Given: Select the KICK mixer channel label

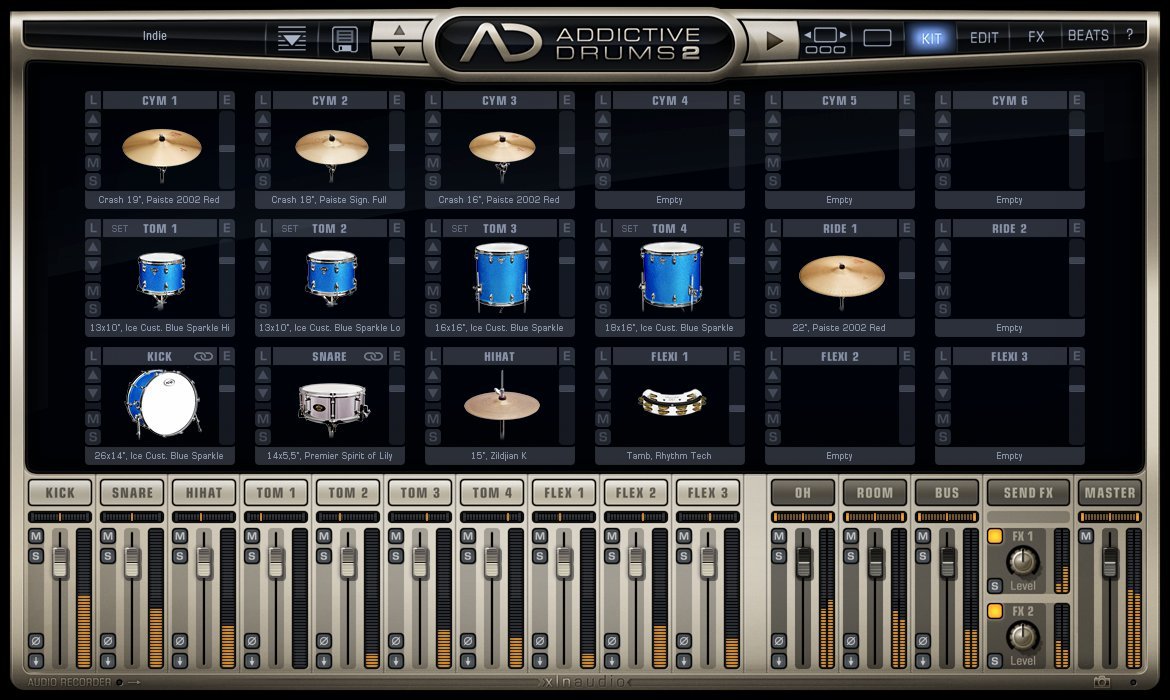Looking at the screenshot, I should (60, 493).
